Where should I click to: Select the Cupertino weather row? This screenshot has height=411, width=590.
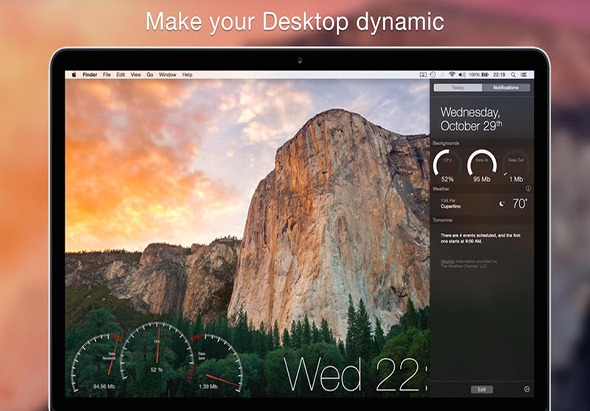[x=482, y=204]
